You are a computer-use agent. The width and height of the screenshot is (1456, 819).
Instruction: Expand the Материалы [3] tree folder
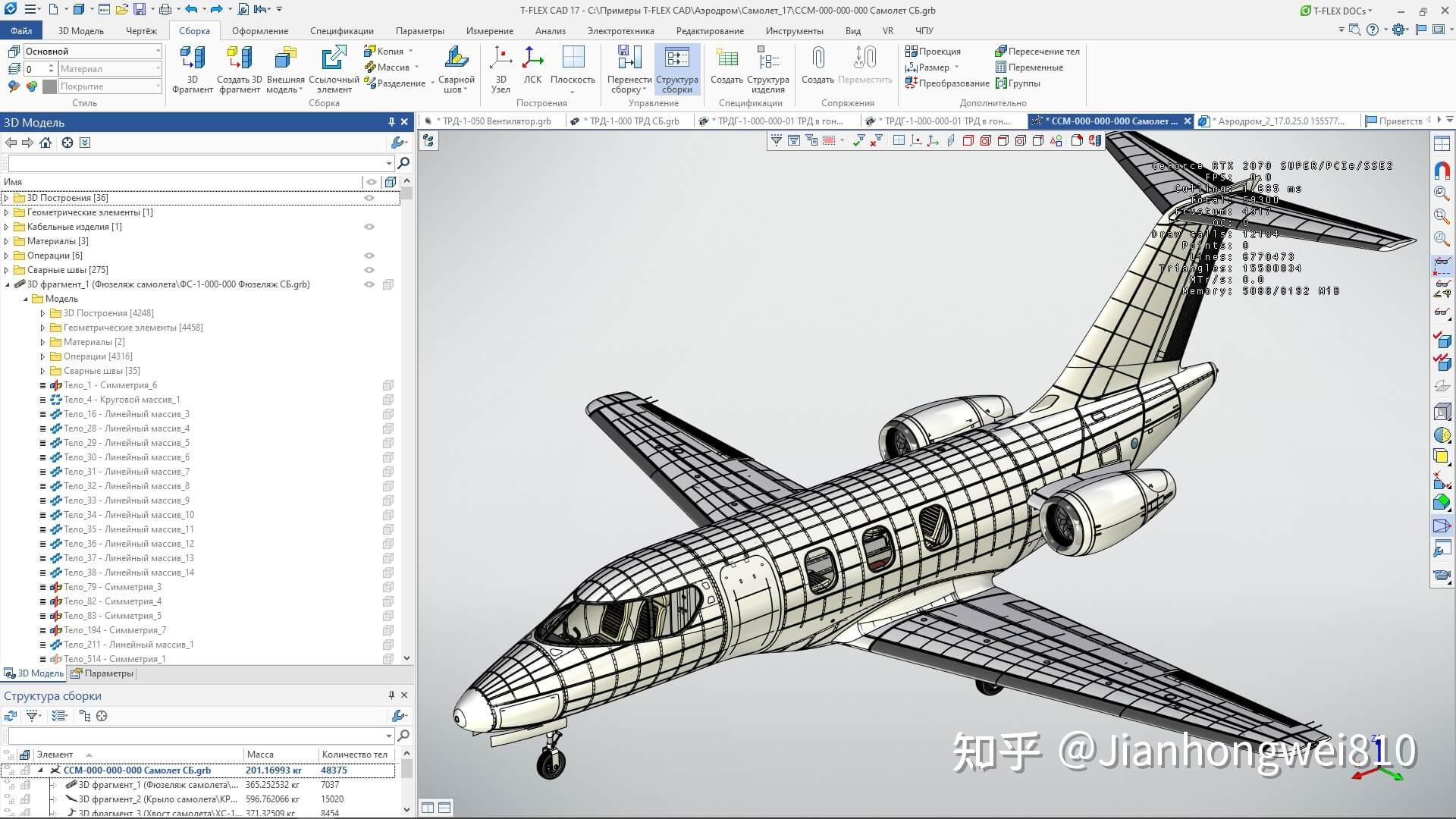(7, 241)
